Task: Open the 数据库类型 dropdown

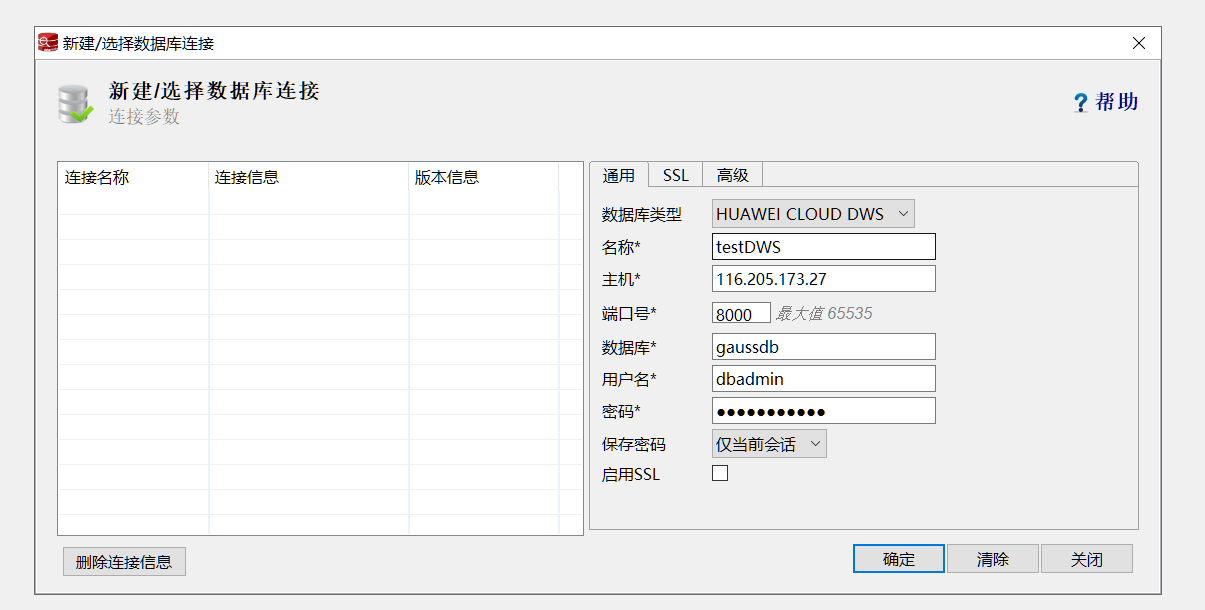Action: (x=813, y=214)
